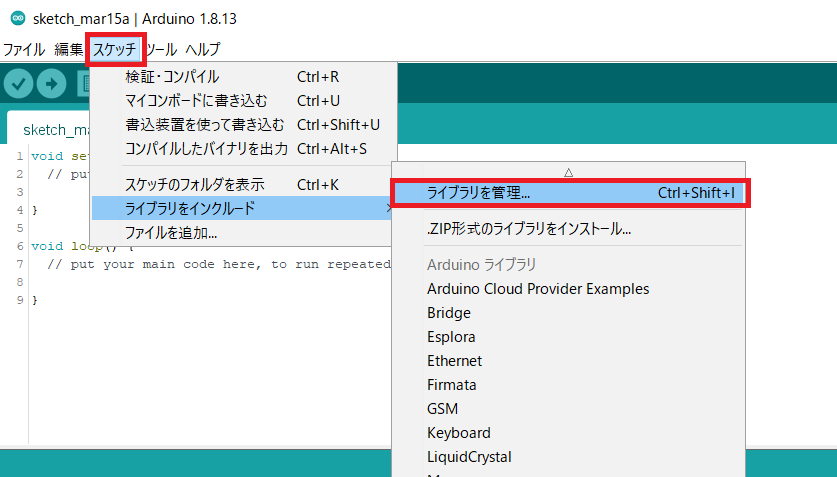
Task: Open the ヘルプ menu
Action: (x=202, y=50)
